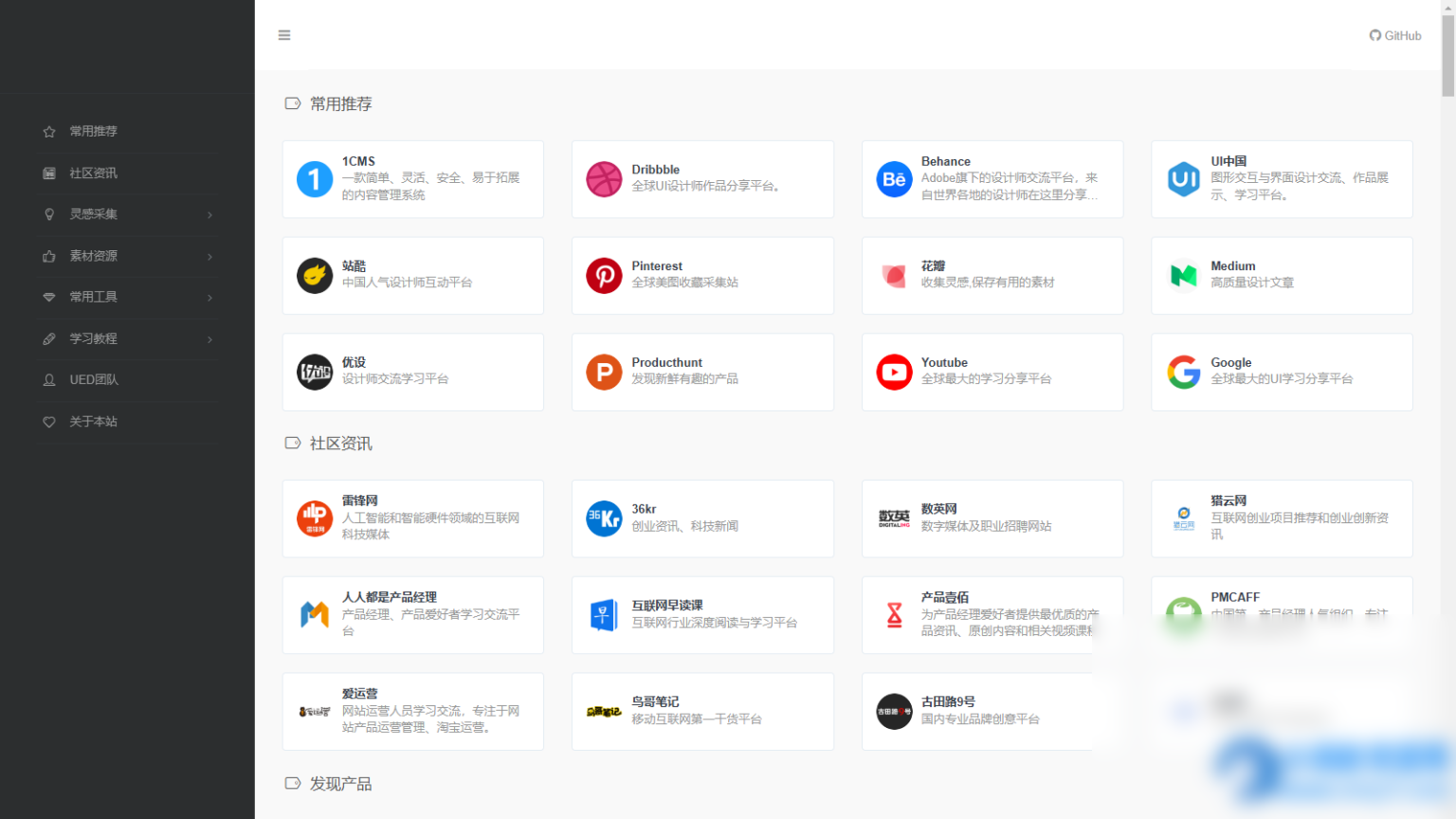The width and height of the screenshot is (1456, 819).
Task: Expand the 常用工具 sidebar section
Action: 127,297
